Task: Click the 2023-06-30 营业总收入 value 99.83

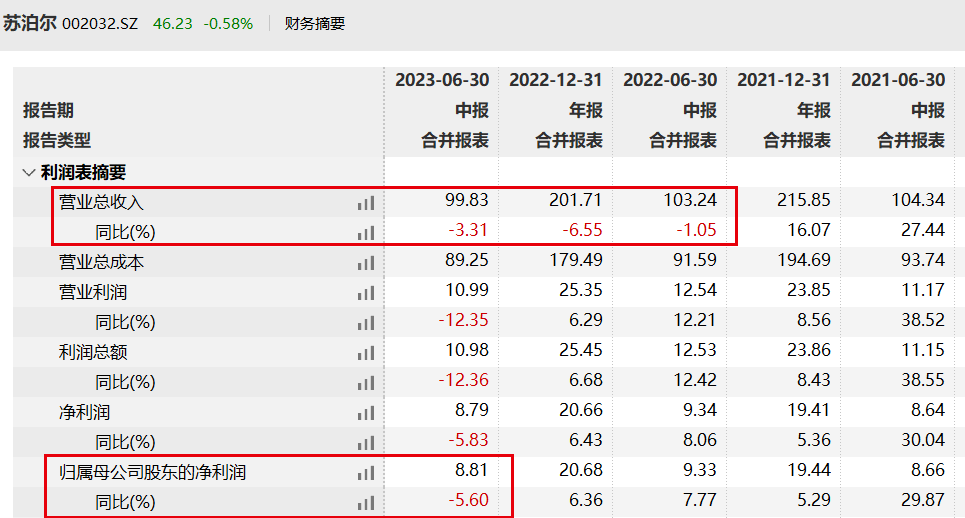Action: pos(467,201)
